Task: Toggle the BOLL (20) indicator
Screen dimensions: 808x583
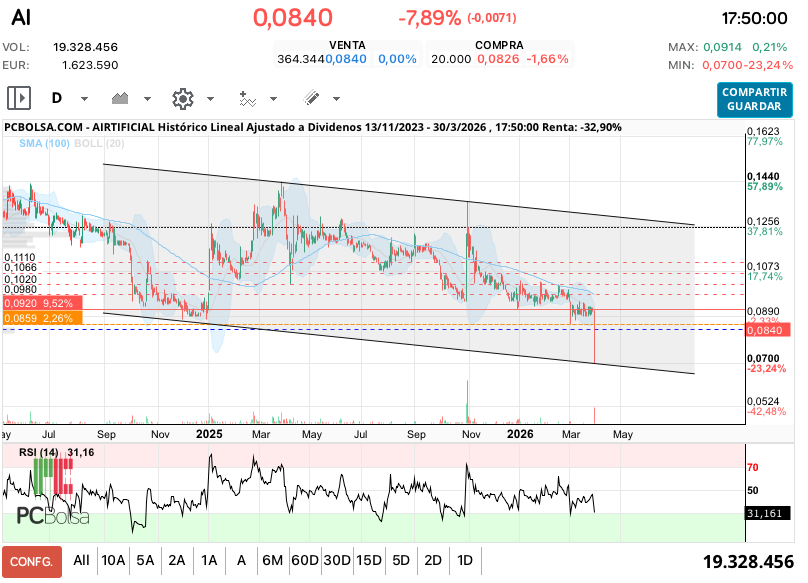Action: [x=99, y=144]
